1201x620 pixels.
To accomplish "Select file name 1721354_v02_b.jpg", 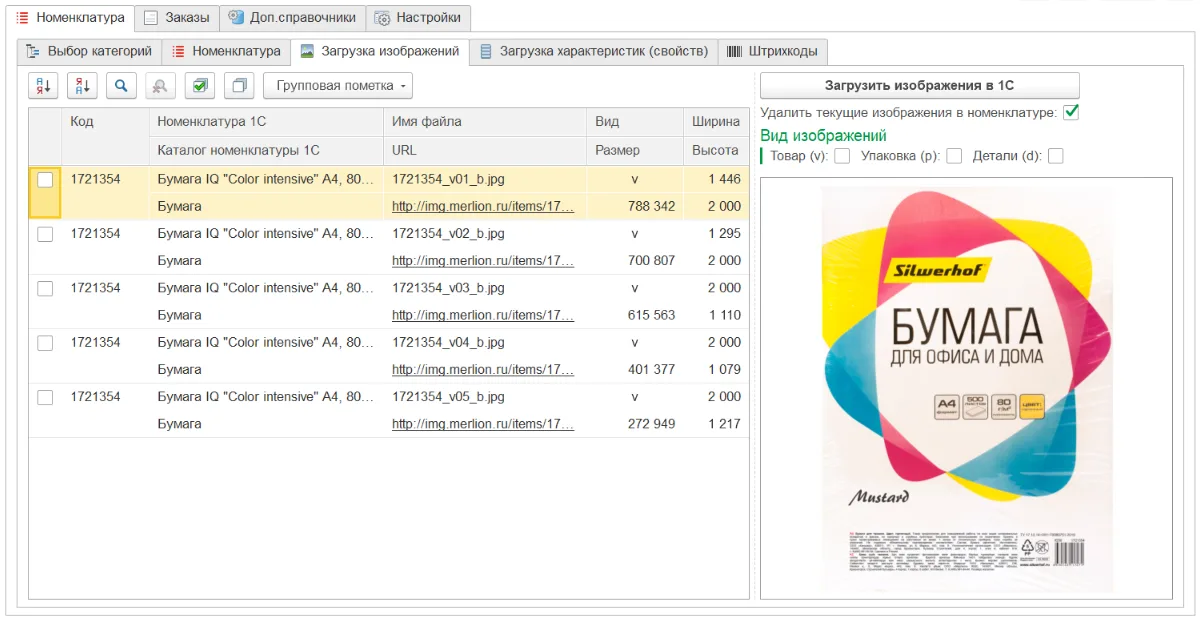I will (448, 233).
